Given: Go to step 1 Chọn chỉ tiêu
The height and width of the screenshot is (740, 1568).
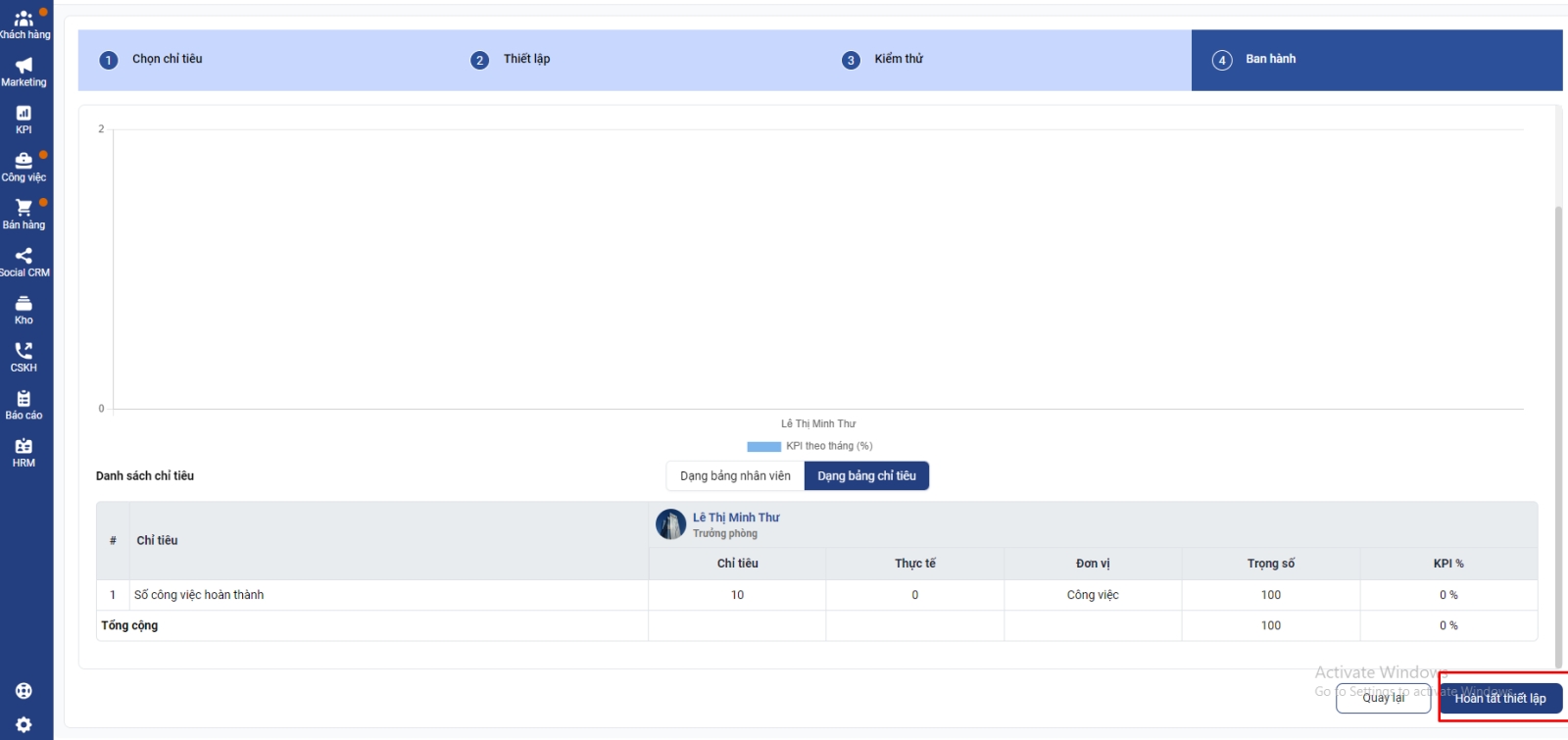Looking at the screenshot, I should [167, 60].
